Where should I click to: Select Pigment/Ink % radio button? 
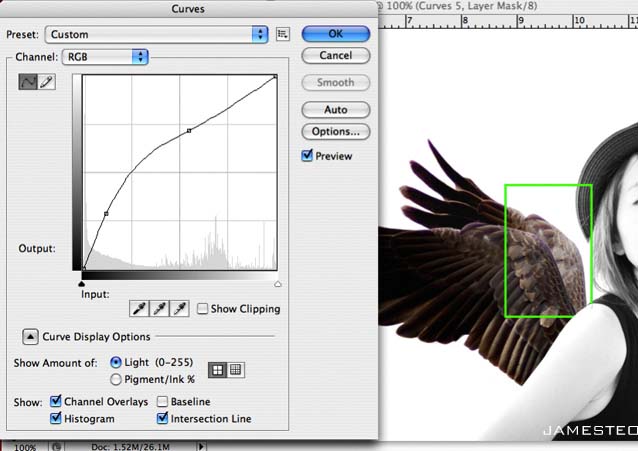tap(116, 379)
